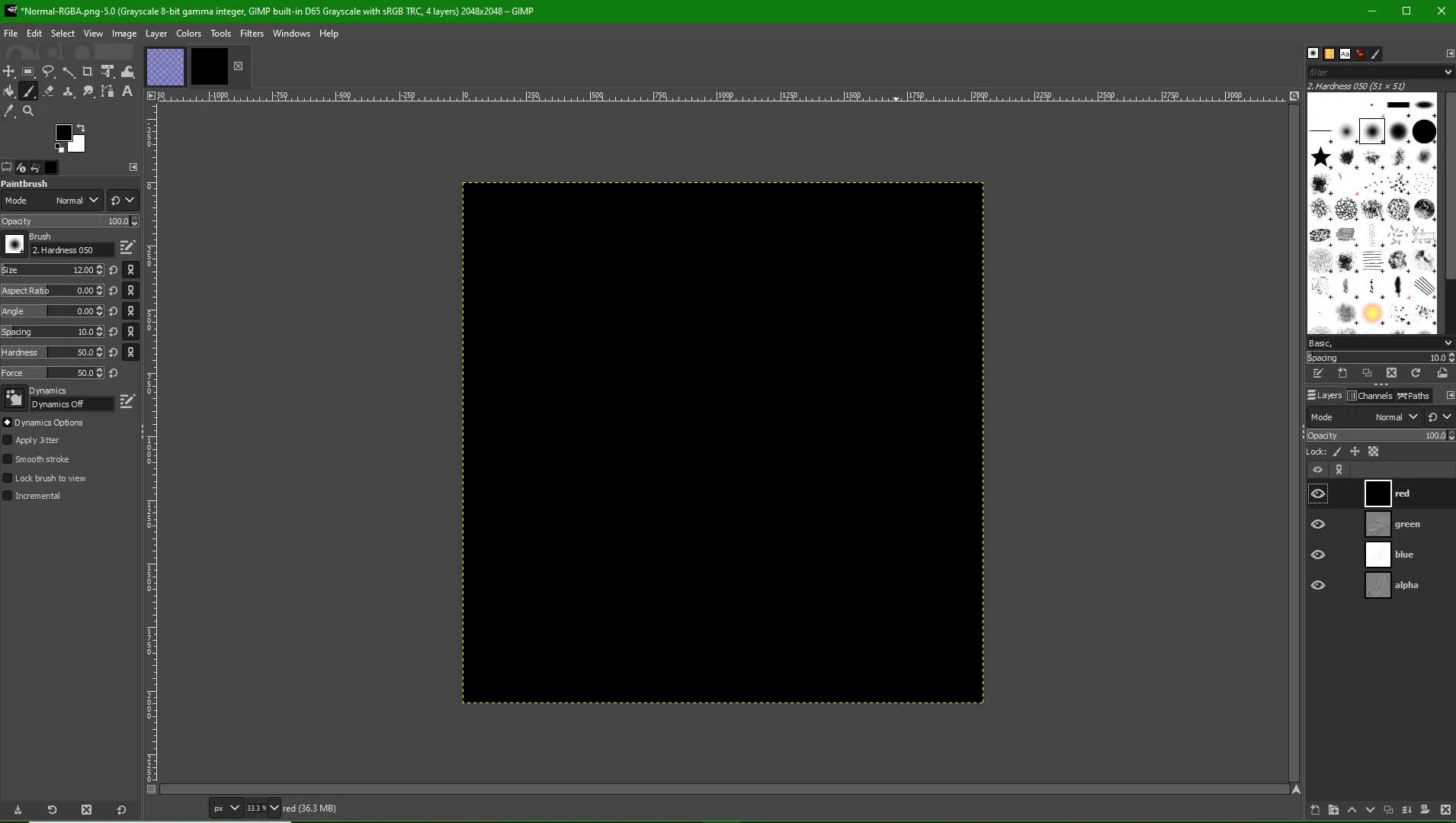
Task: Hide the green layer
Action: (1317, 525)
